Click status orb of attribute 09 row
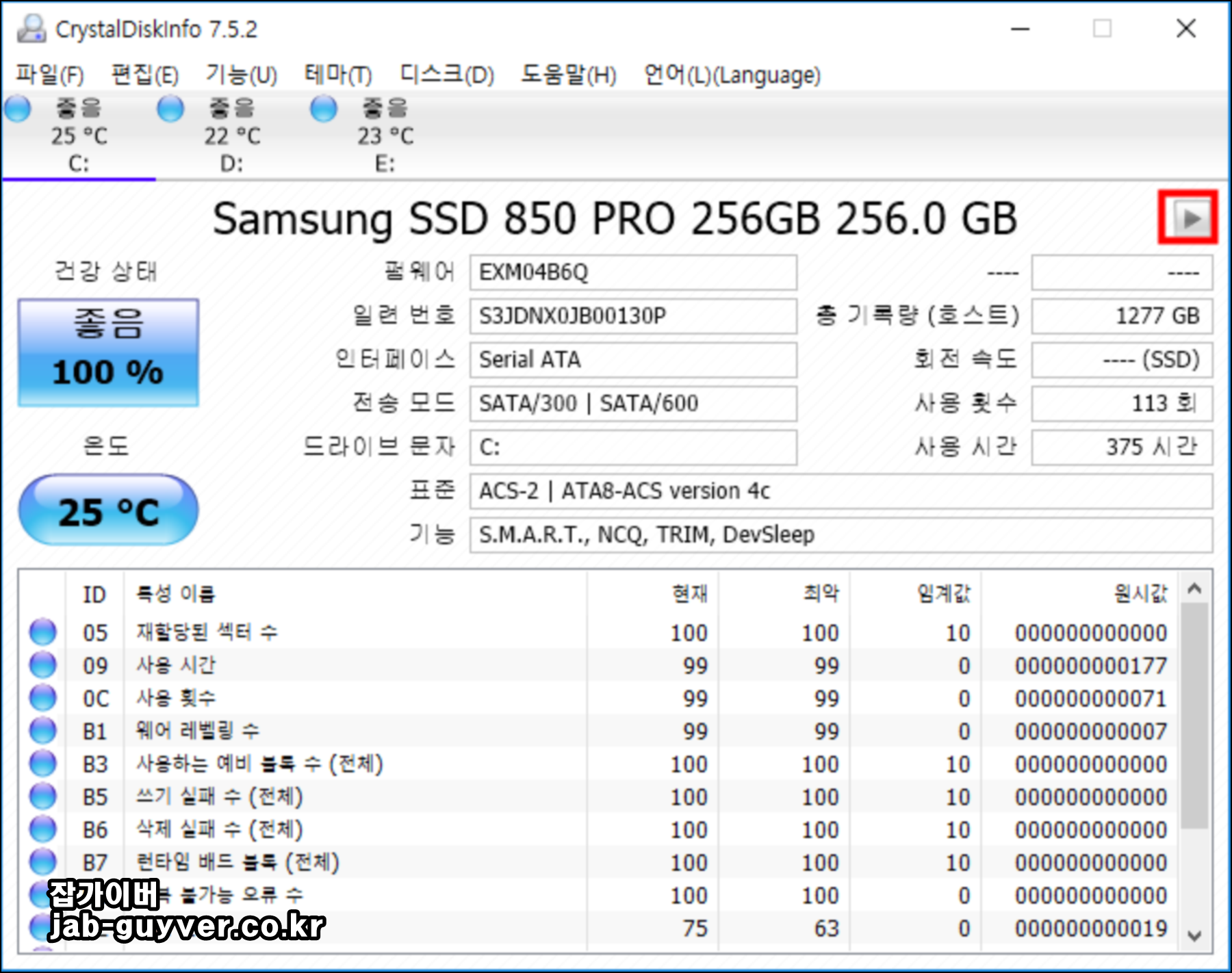Screen dimensions: 1232x973 42,664
